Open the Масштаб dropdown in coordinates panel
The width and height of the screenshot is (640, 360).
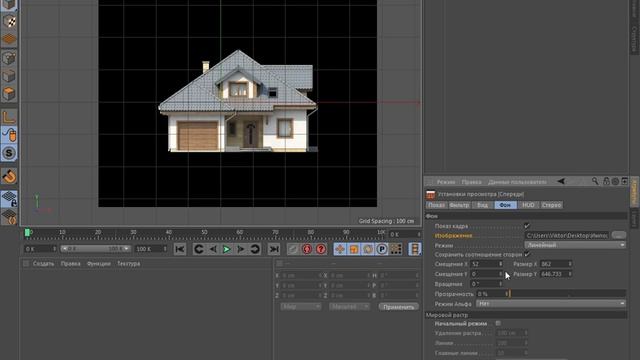[x=349, y=307]
